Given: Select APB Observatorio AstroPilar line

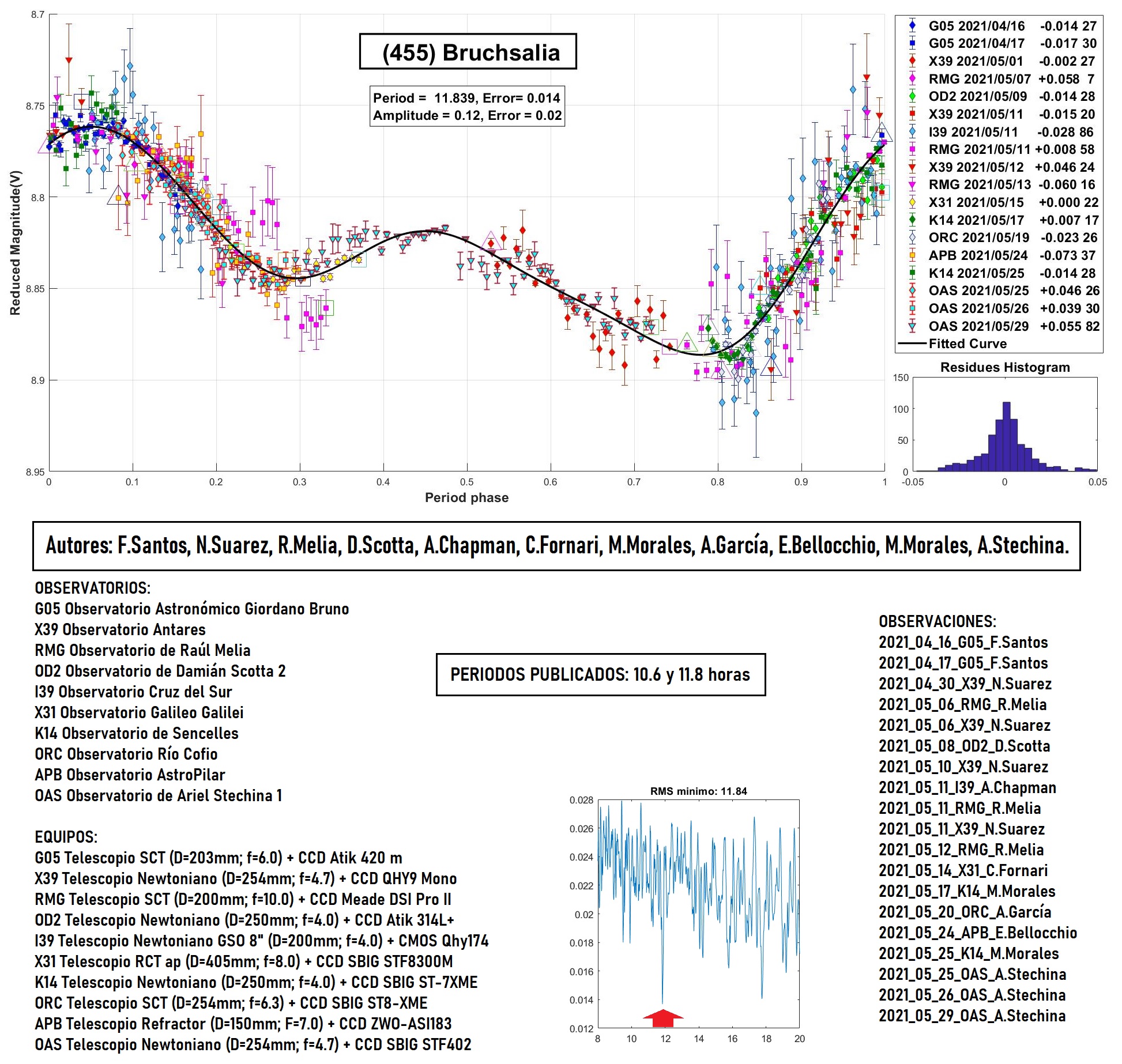Looking at the screenshot, I should coord(130,775).
